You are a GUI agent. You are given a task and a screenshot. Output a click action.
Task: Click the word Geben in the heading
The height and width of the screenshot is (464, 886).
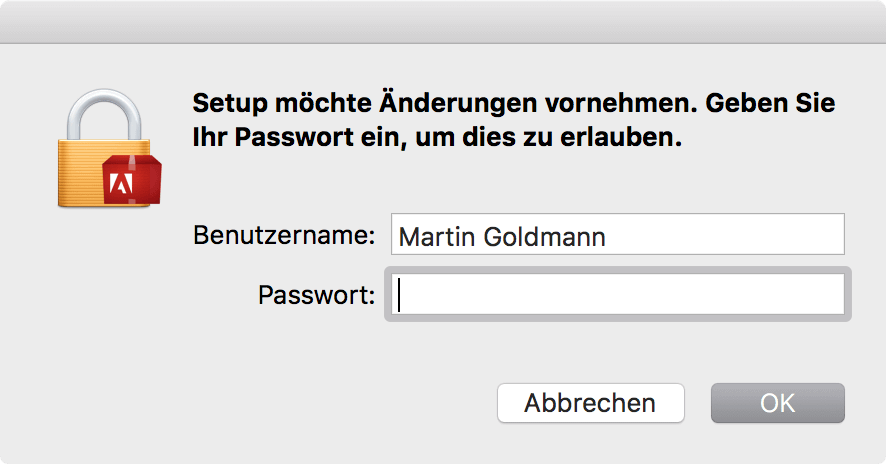tap(750, 103)
